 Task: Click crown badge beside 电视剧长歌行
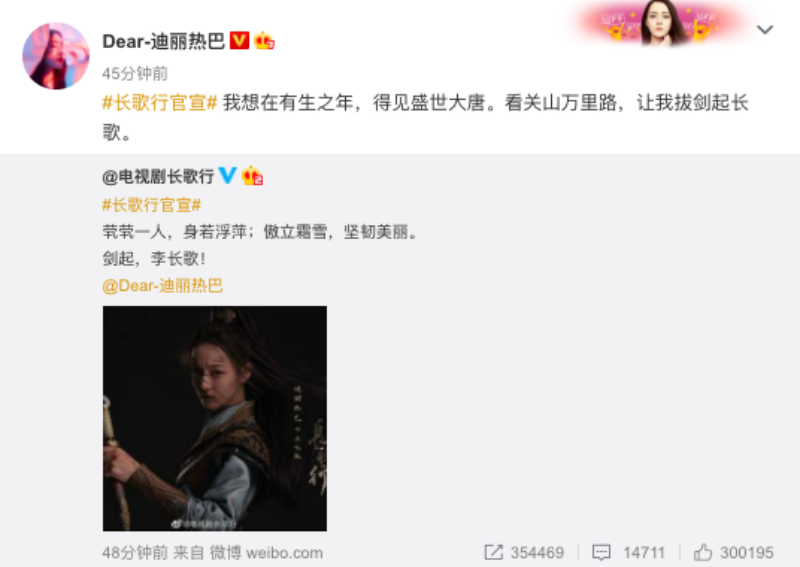pos(252,176)
